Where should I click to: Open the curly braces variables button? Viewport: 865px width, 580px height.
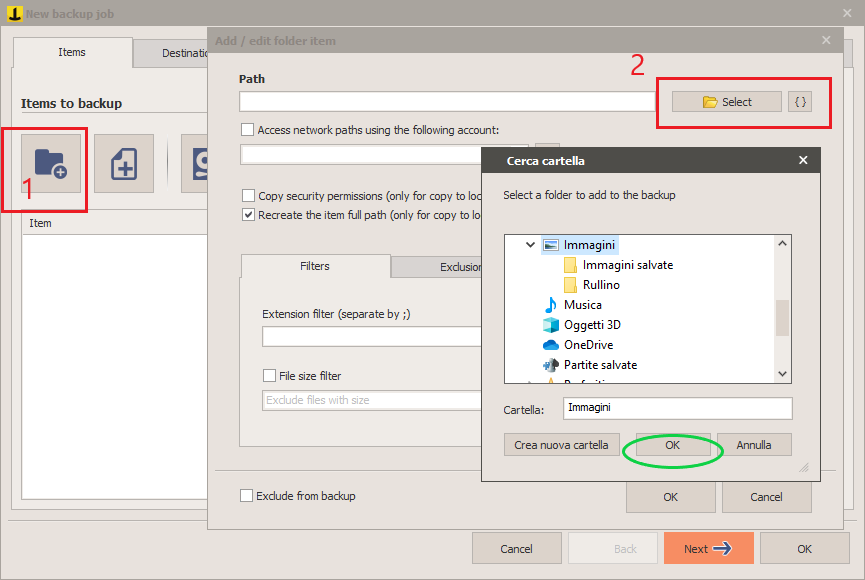point(800,102)
